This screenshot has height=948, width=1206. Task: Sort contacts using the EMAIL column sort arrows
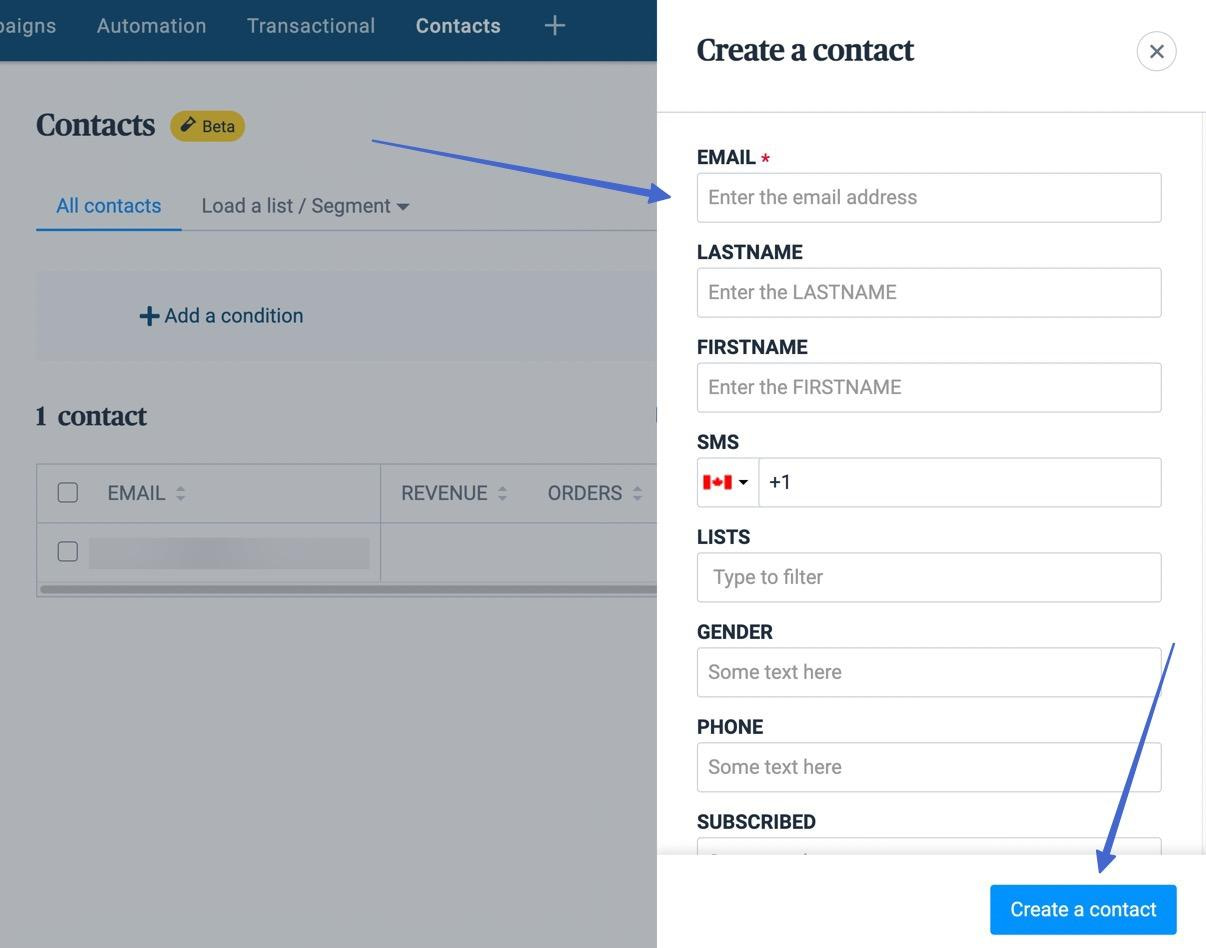pyautogui.click(x=180, y=492)
